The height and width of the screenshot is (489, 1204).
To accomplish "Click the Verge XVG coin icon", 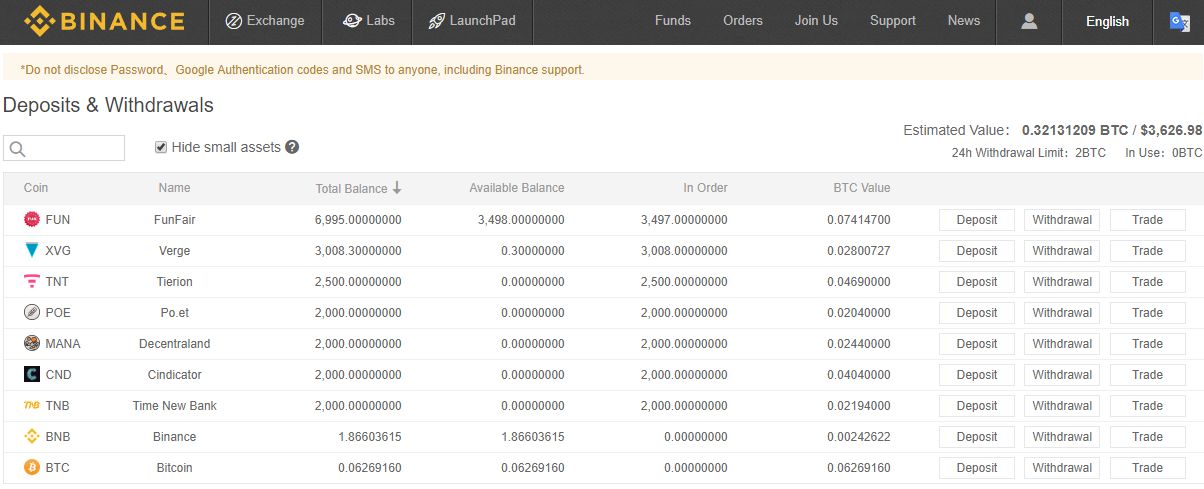I will click(x=32, y=251).
